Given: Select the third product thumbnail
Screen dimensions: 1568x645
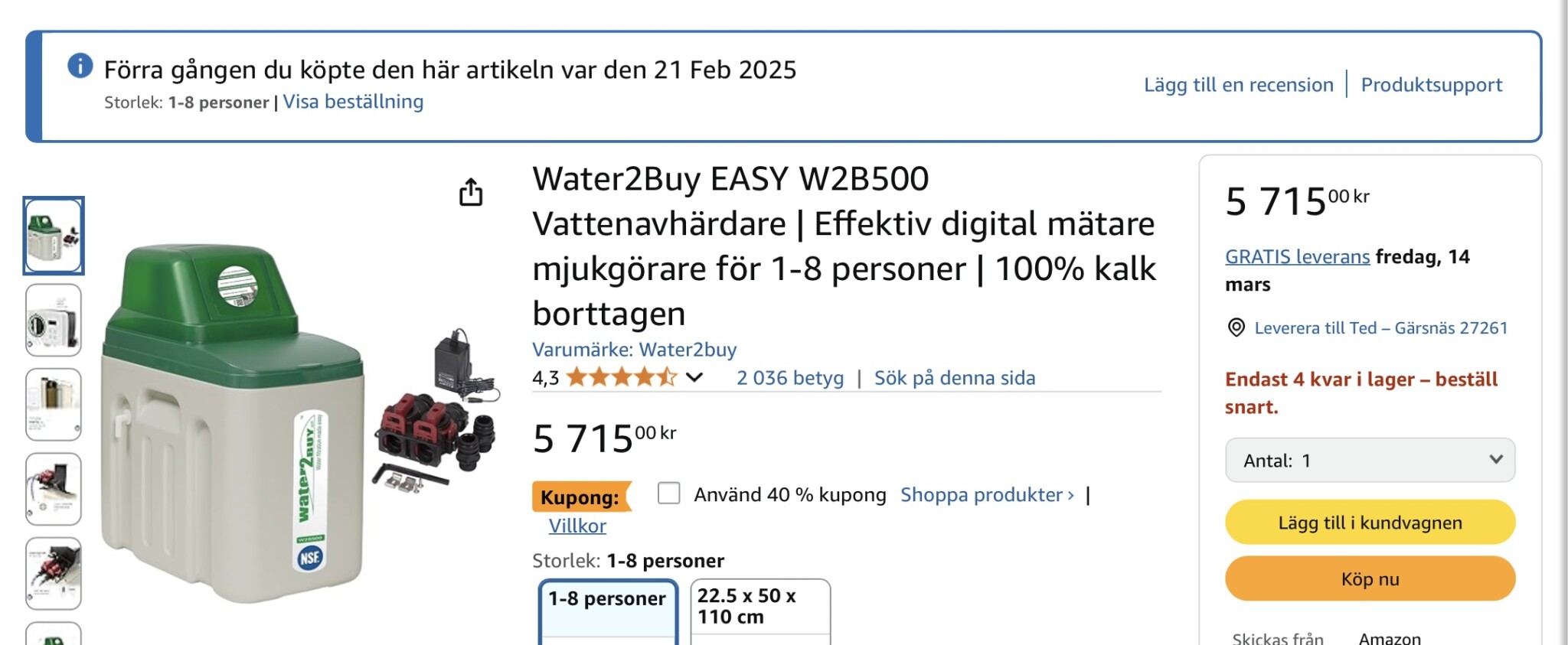Looking at the screenshot, I should [x=54, y=404].
